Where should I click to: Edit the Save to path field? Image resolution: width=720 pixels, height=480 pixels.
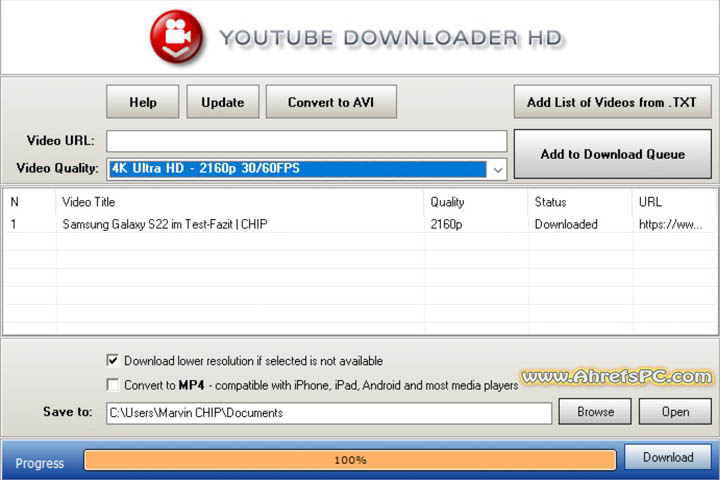(x=329, y=413)
